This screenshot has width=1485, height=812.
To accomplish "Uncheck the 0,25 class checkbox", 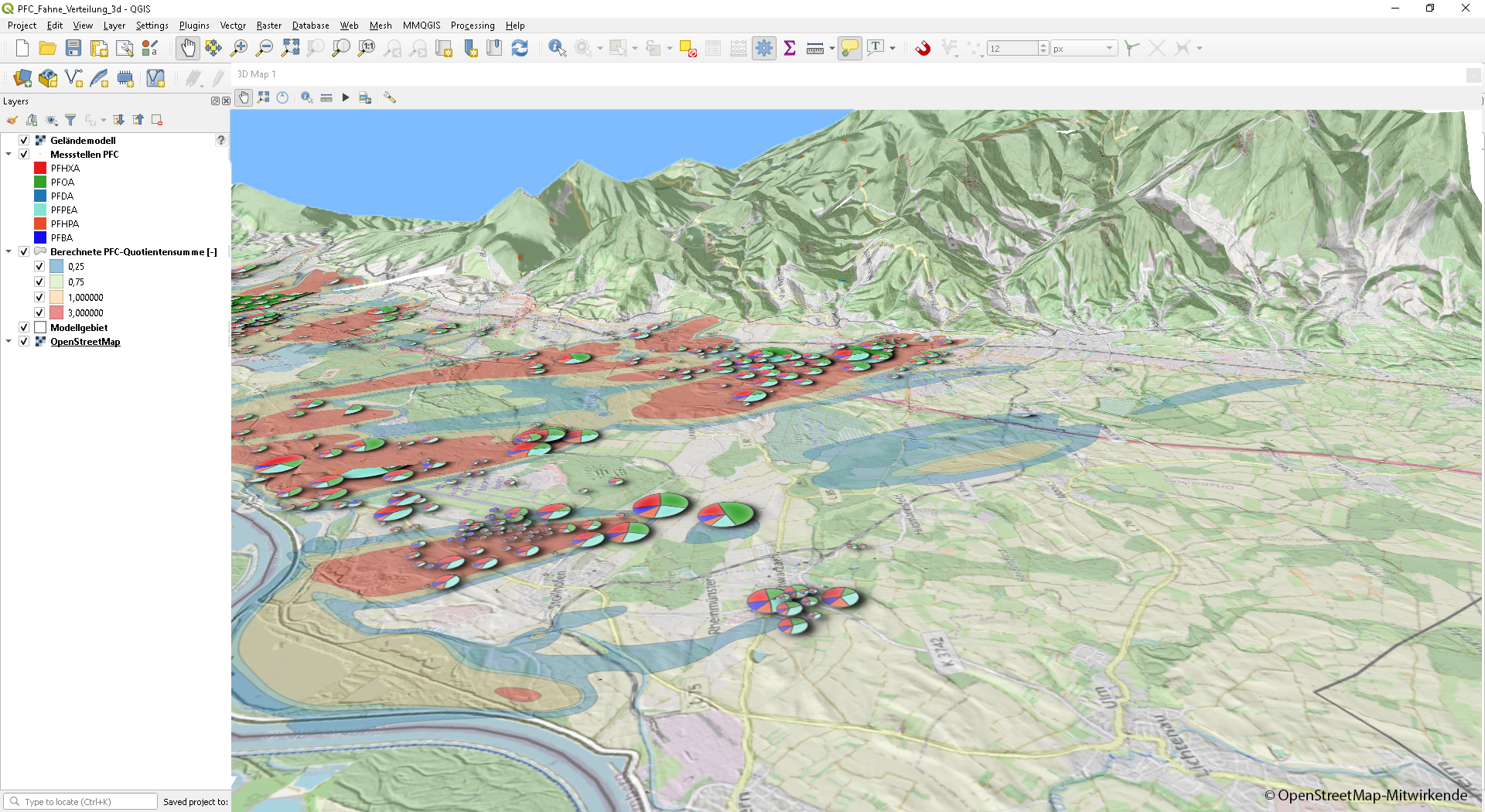I will 39,266.
